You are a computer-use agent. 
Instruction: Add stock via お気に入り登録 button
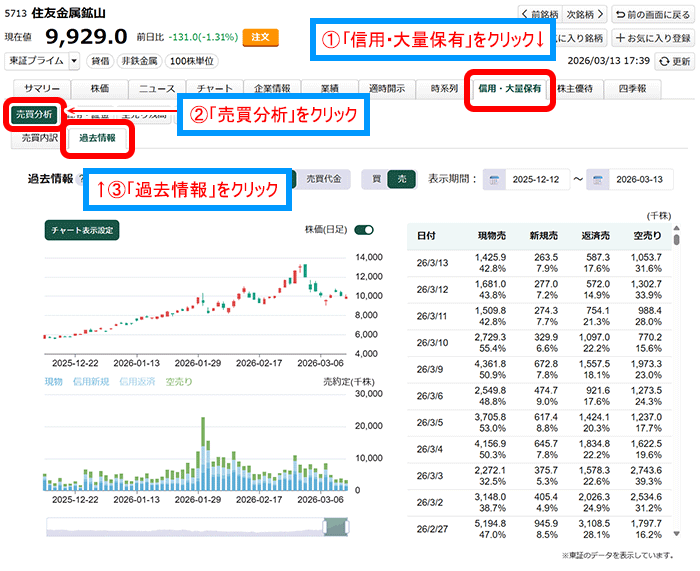tap(653, 38)
